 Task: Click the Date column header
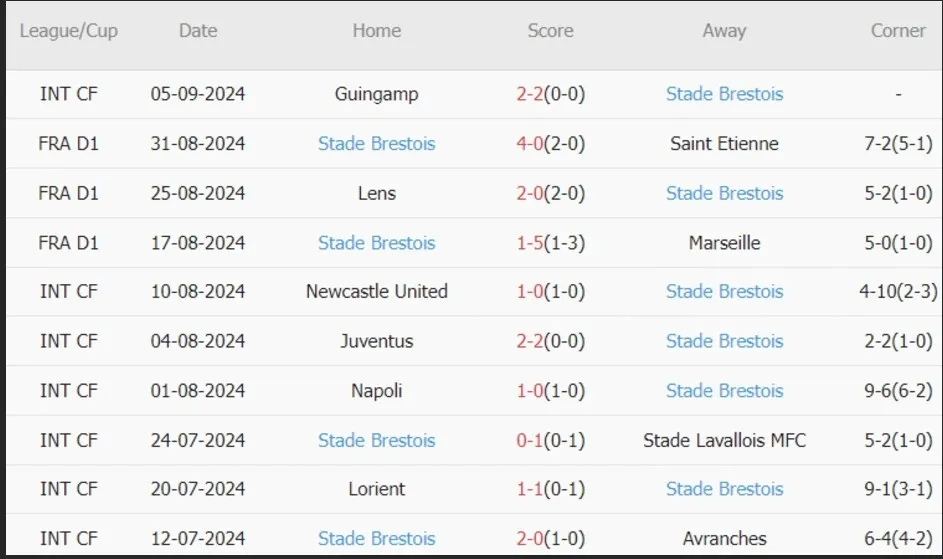[x=198, y=31]
